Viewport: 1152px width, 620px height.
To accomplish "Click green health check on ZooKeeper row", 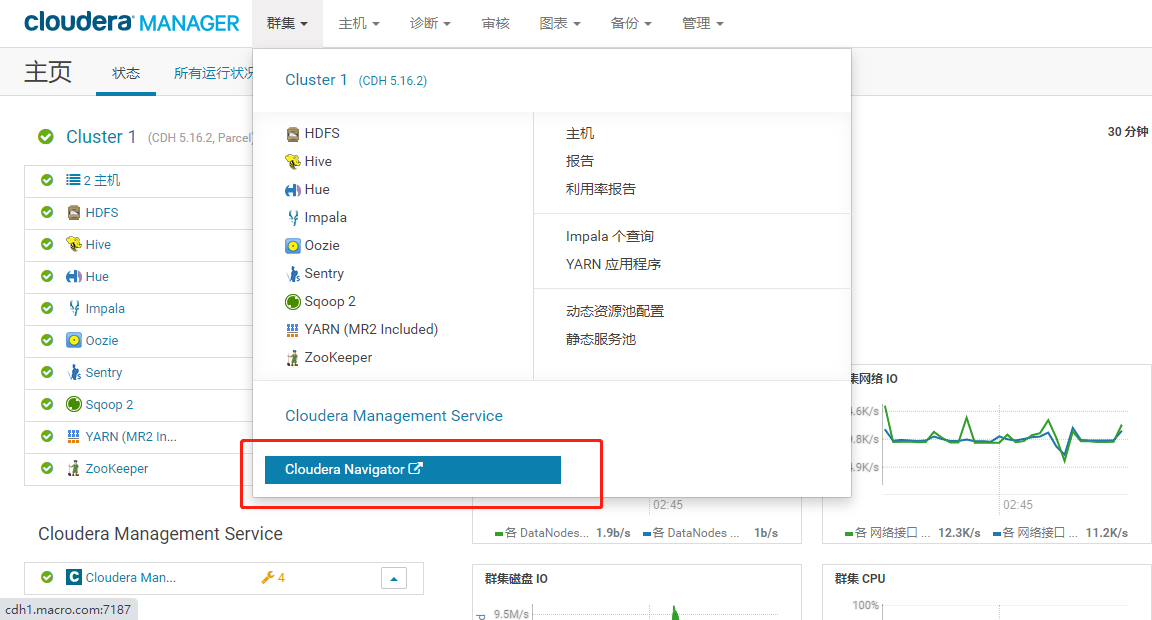I will coord(47,468).
